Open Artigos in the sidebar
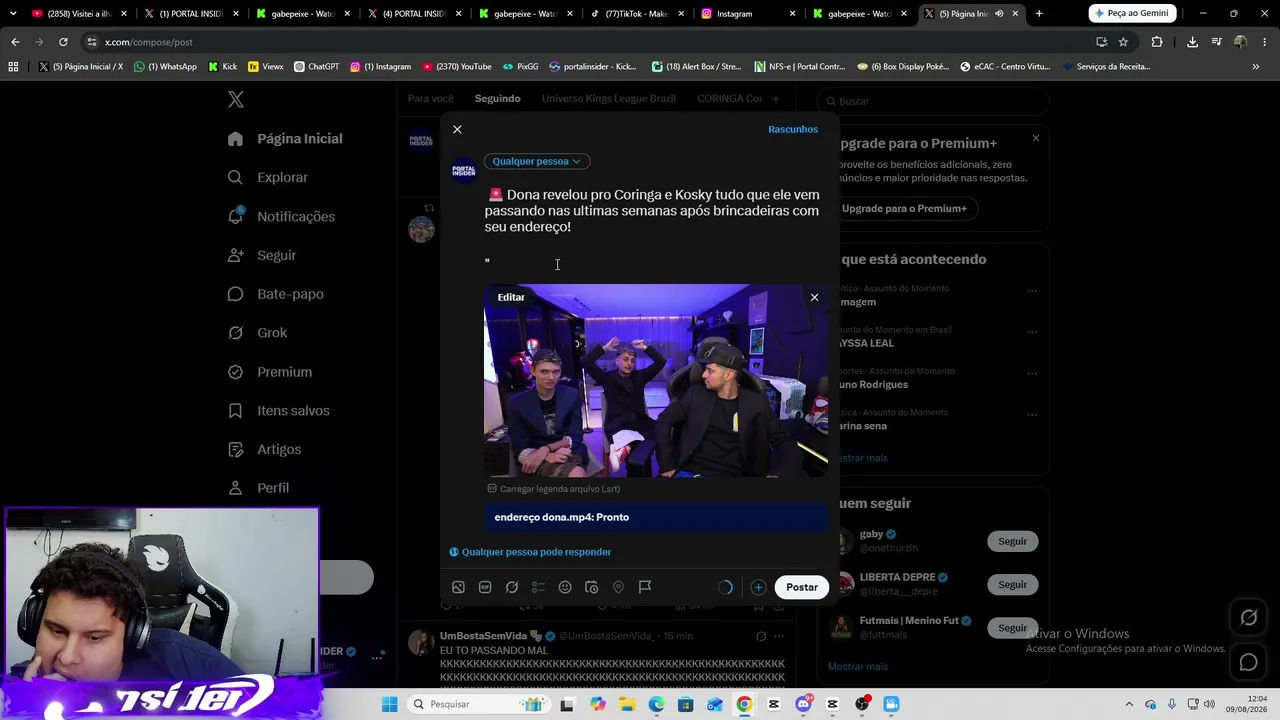The width and height of the screenshot is (1280, 720). (264, 449)
